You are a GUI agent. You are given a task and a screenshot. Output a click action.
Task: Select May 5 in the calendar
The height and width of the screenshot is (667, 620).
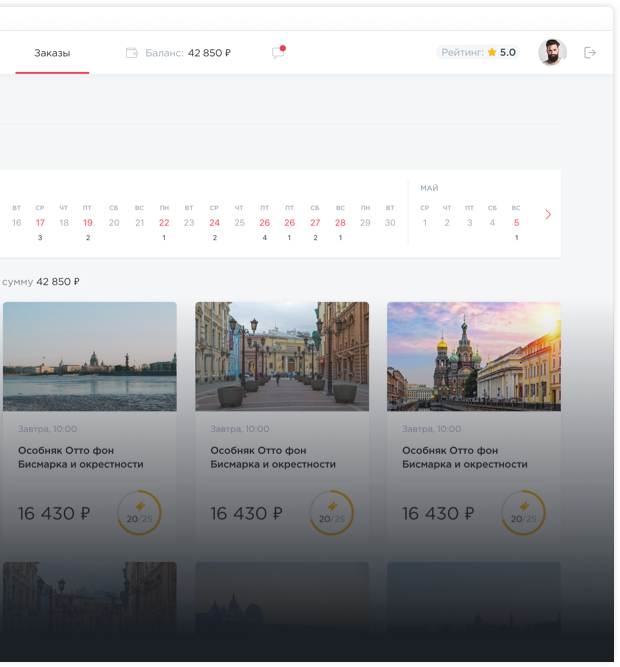(x=516, y=223)
